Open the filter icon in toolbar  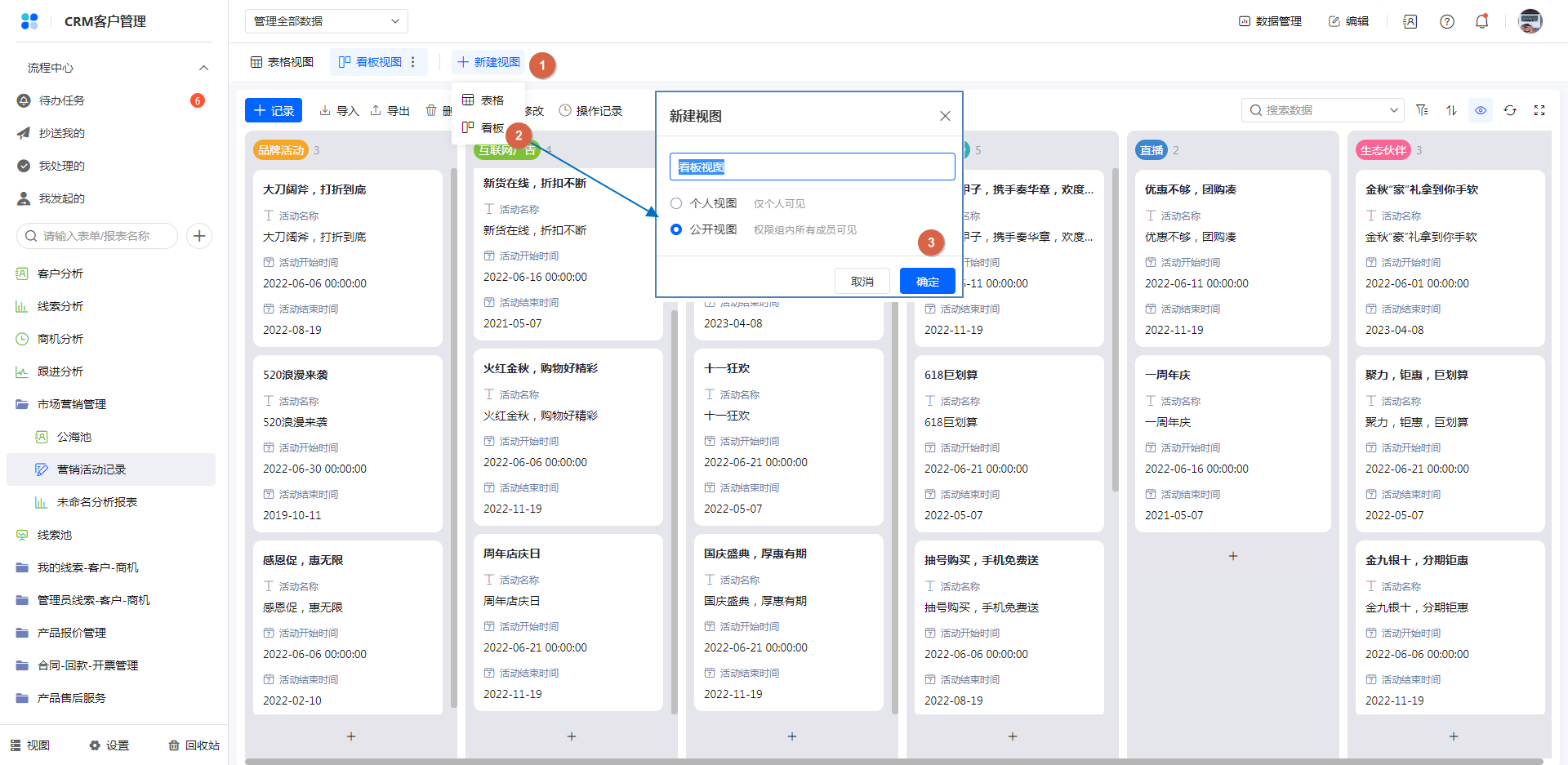coord(1422,110)
